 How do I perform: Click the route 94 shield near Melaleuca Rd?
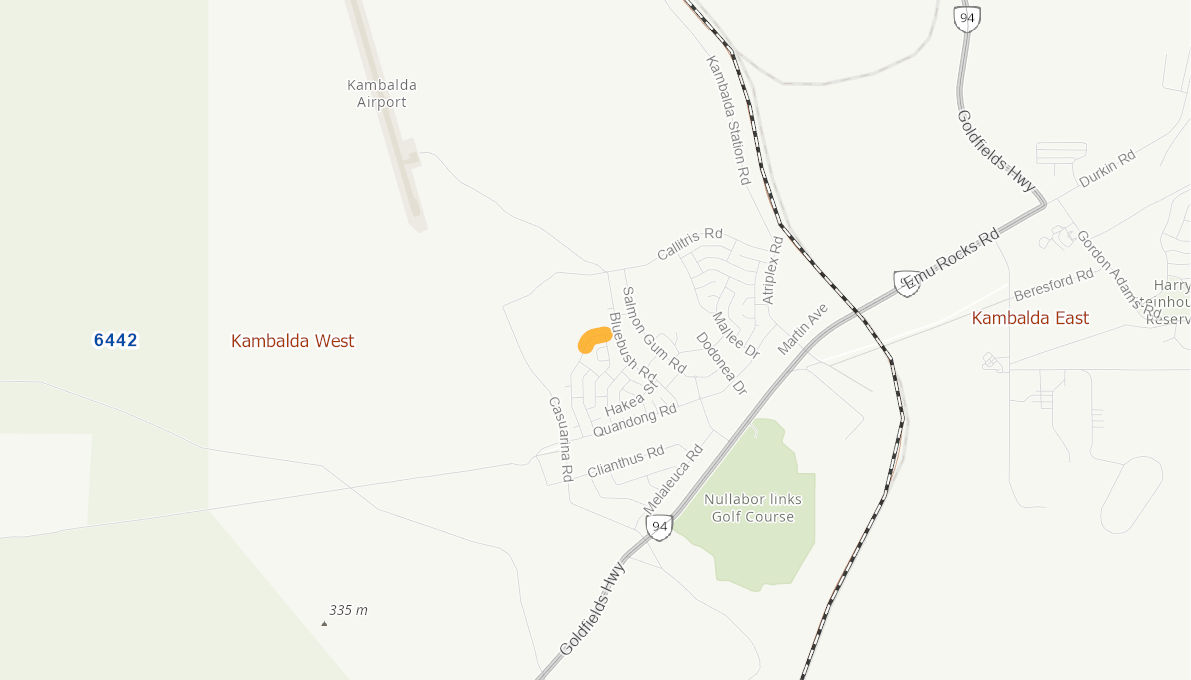659,527
